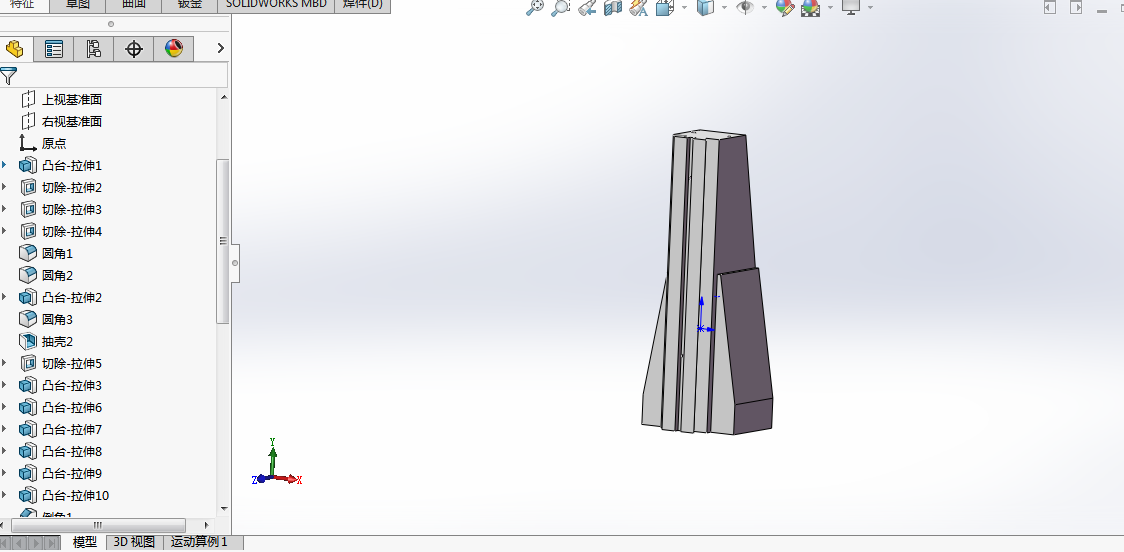Select 上视基准面 in the feature tree
The width and height of the screenshot is (1124, 552).
point(72,100)
